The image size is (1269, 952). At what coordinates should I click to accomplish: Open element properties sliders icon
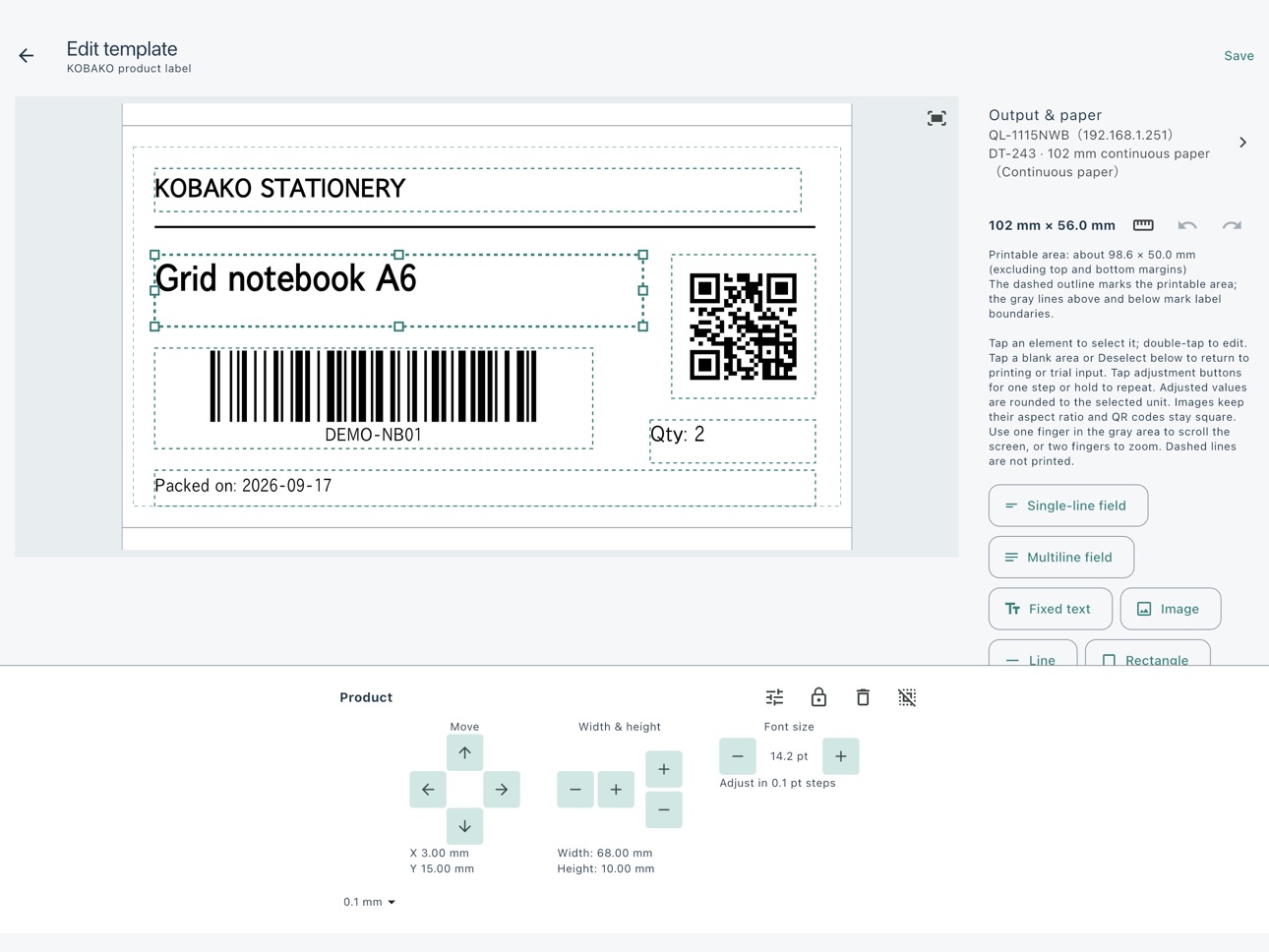(x=774, y=697)
